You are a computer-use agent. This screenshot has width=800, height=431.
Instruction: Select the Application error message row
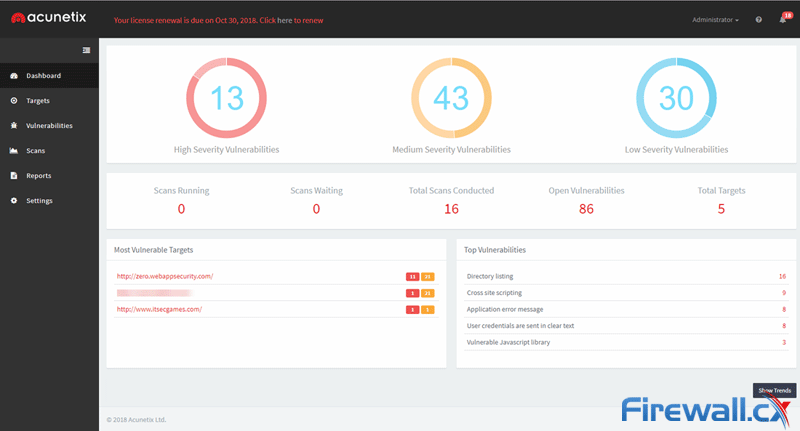(x=626, y=309)
